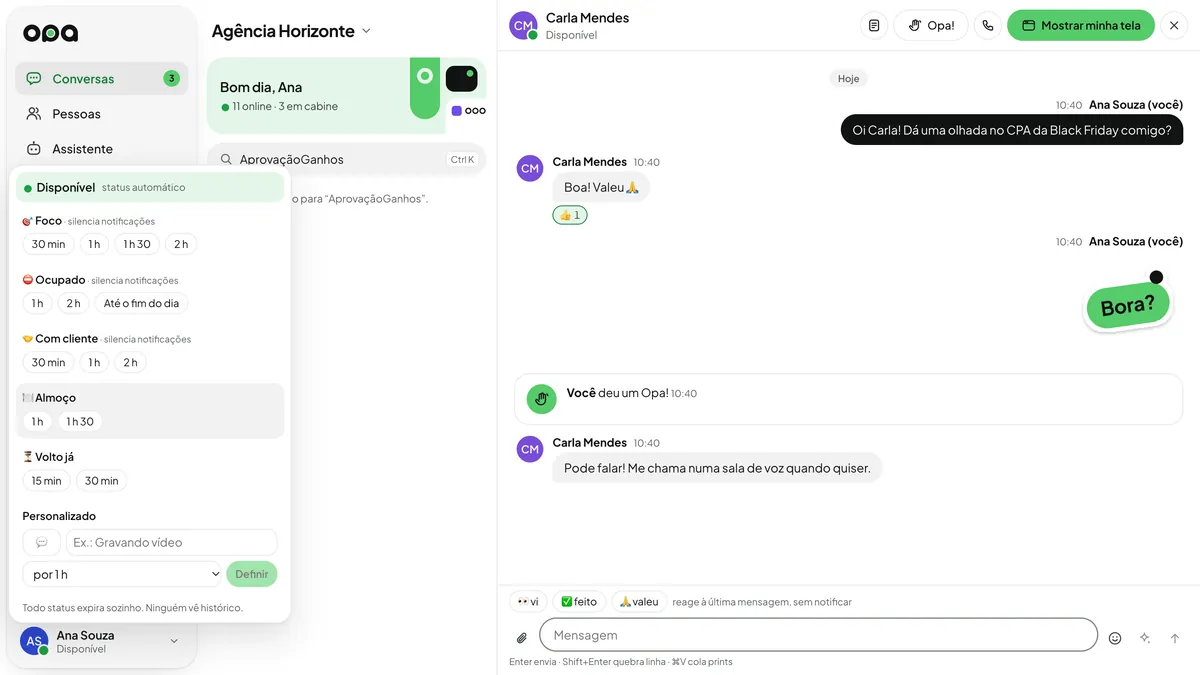Click the Ana Souza AS avatar
Viewport: 1200px width, 675px height.
point(34,641)
